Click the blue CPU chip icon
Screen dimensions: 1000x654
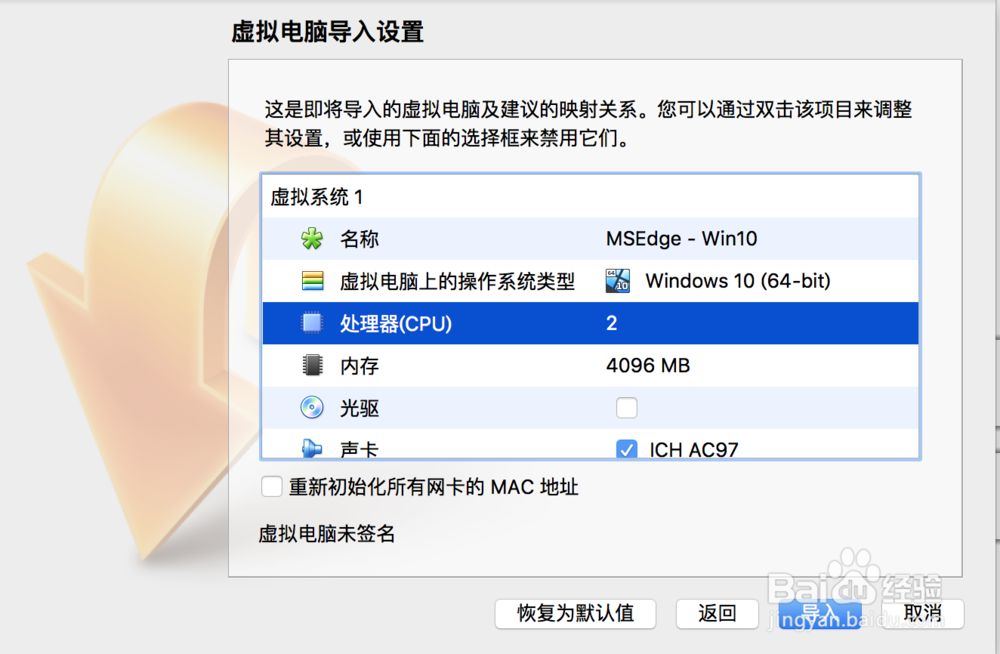(312, 323)
